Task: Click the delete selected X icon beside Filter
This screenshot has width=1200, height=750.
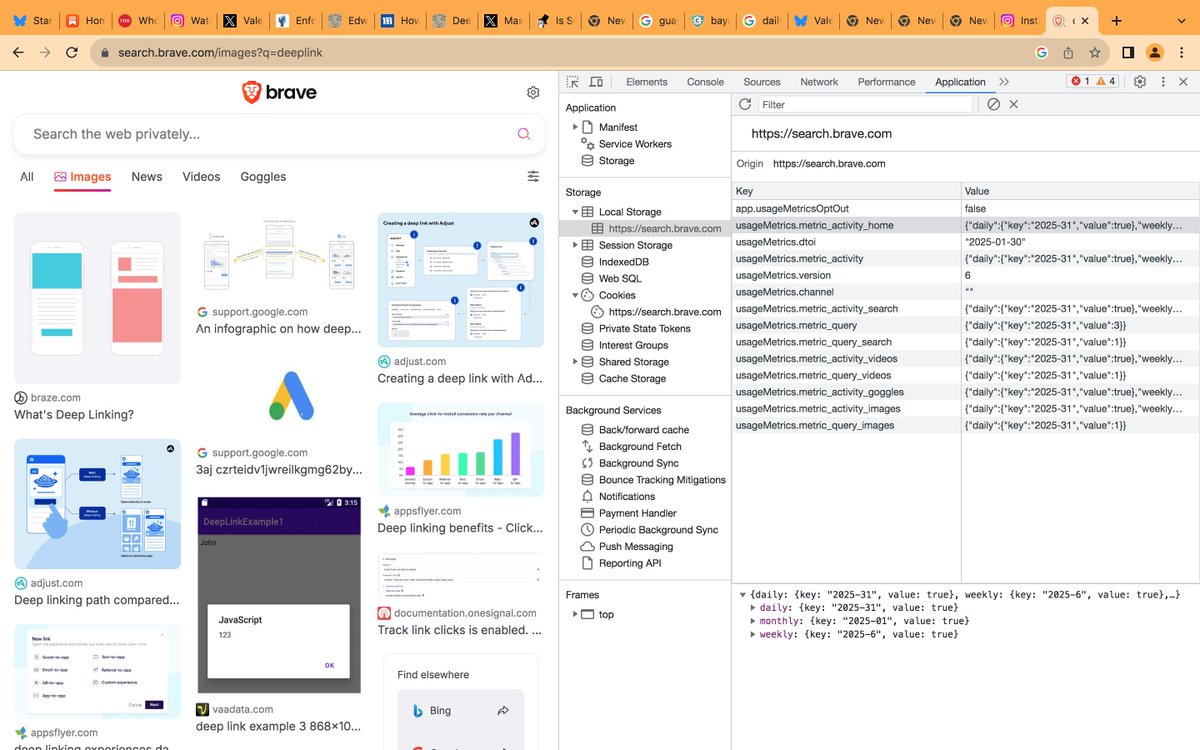Action: [x=1014, y=104]
